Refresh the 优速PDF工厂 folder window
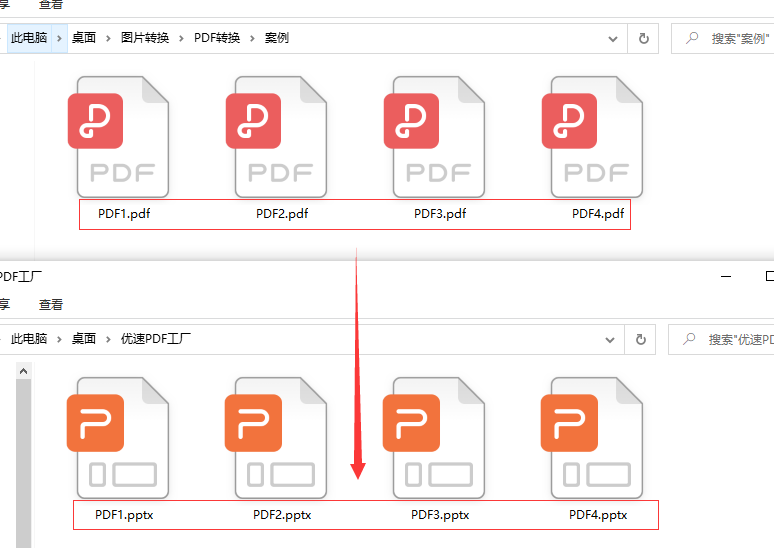Viewport: 774px width, 548px height. click(x=640, y=340)
